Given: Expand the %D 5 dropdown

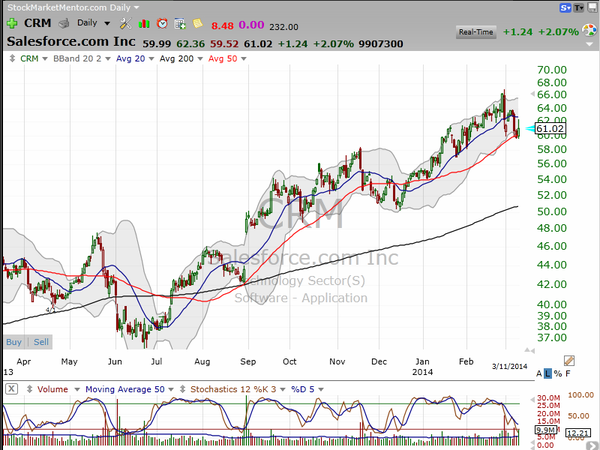Looking at the screenshot, I should tap(321, 389).
